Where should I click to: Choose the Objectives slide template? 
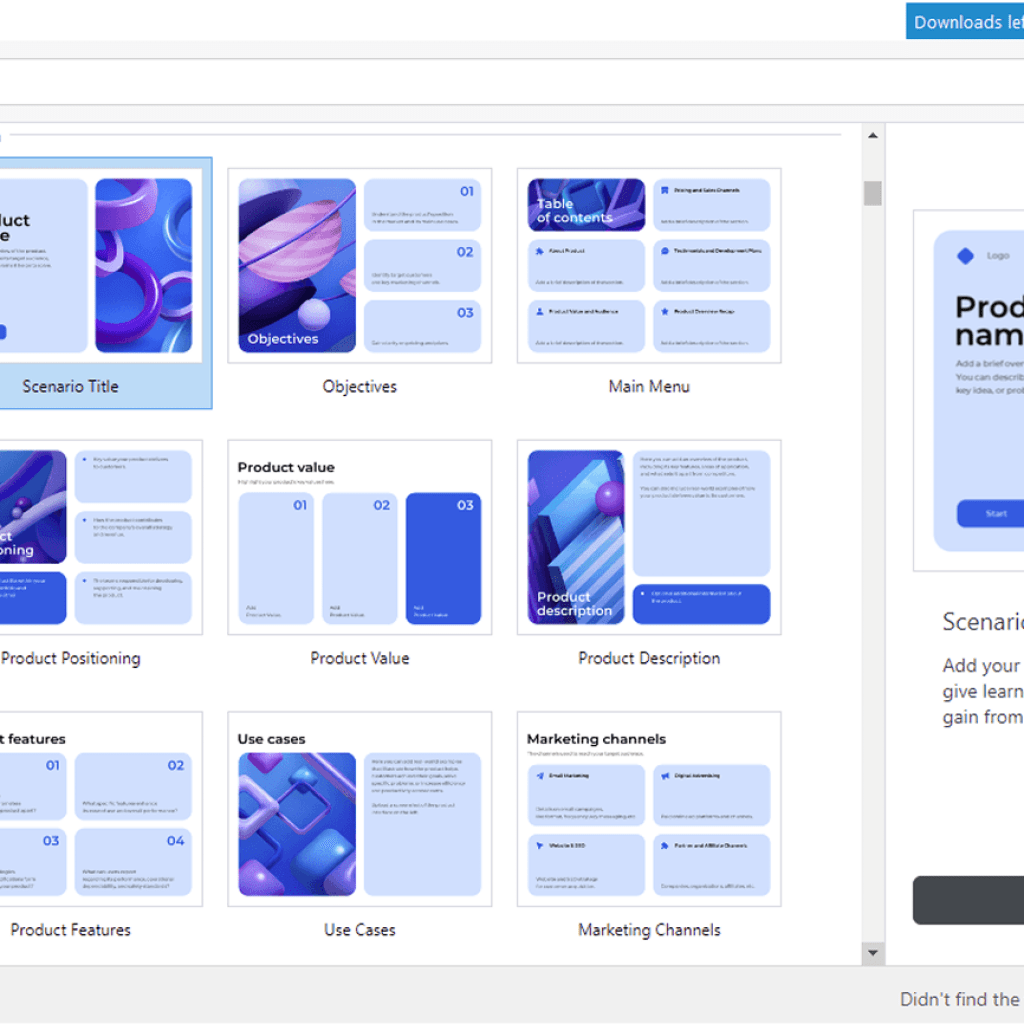click(x=359, y=266)
